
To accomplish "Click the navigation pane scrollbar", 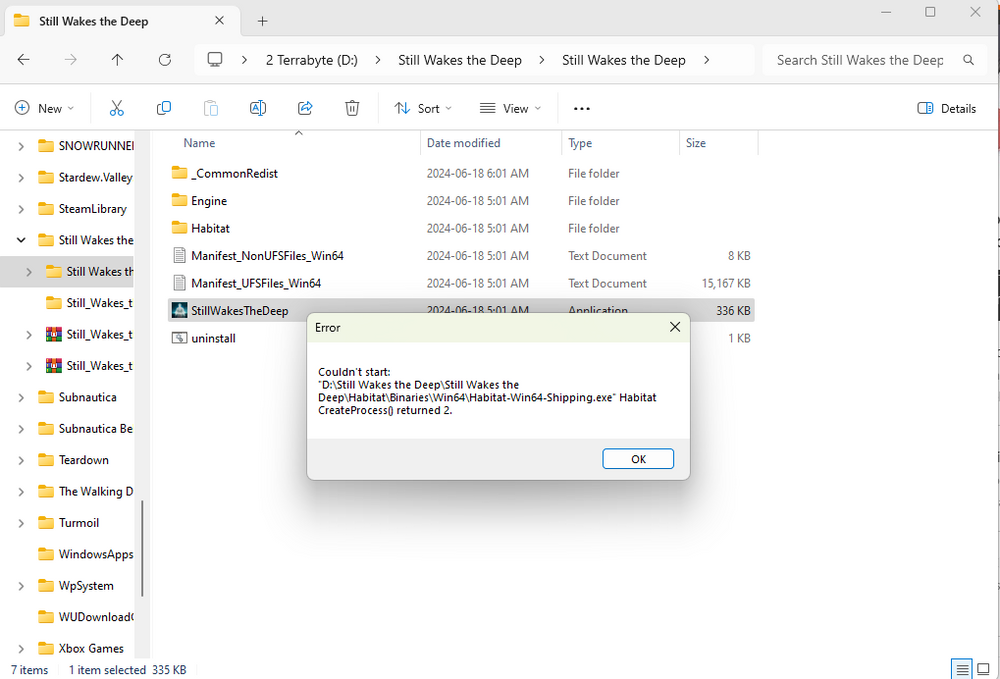I will [x=142, y=548].
